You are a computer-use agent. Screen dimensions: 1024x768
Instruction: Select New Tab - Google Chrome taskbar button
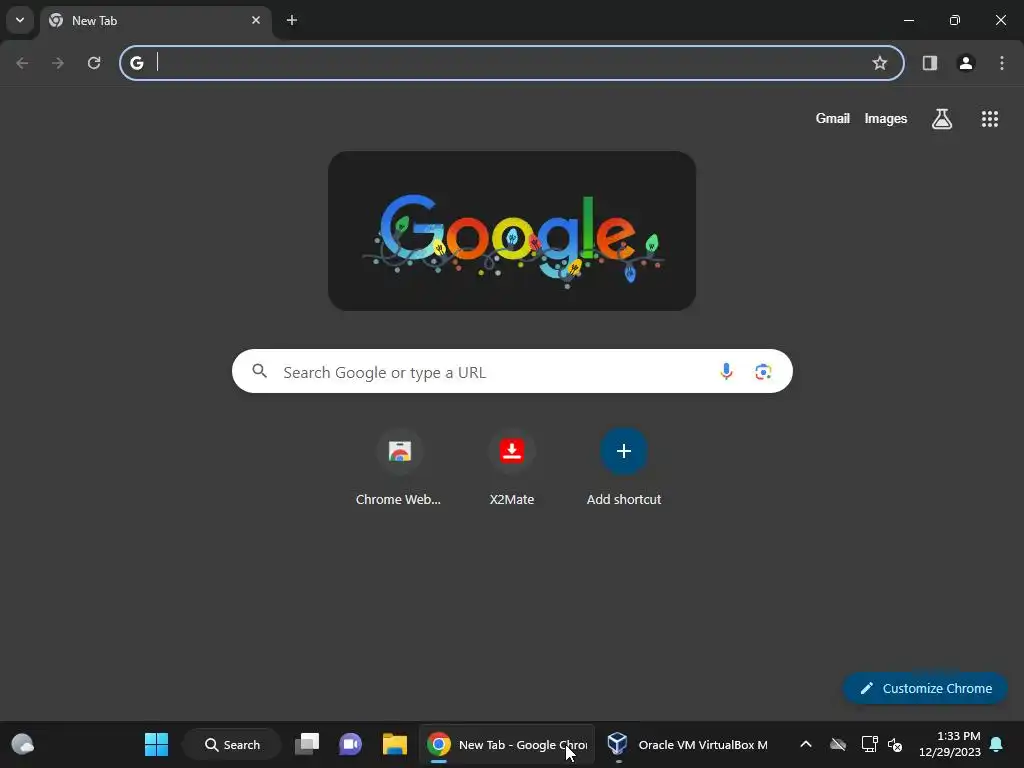coord(507,744)
